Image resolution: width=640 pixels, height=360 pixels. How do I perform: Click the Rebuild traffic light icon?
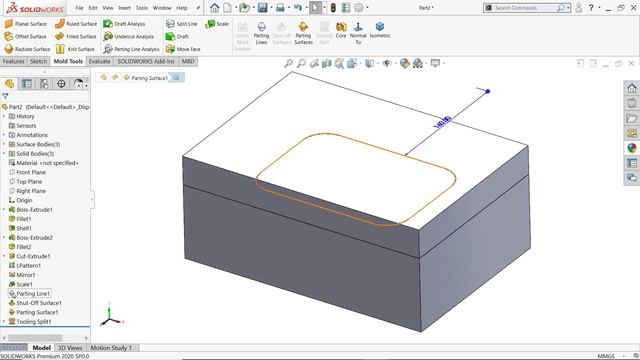[333, 7]
